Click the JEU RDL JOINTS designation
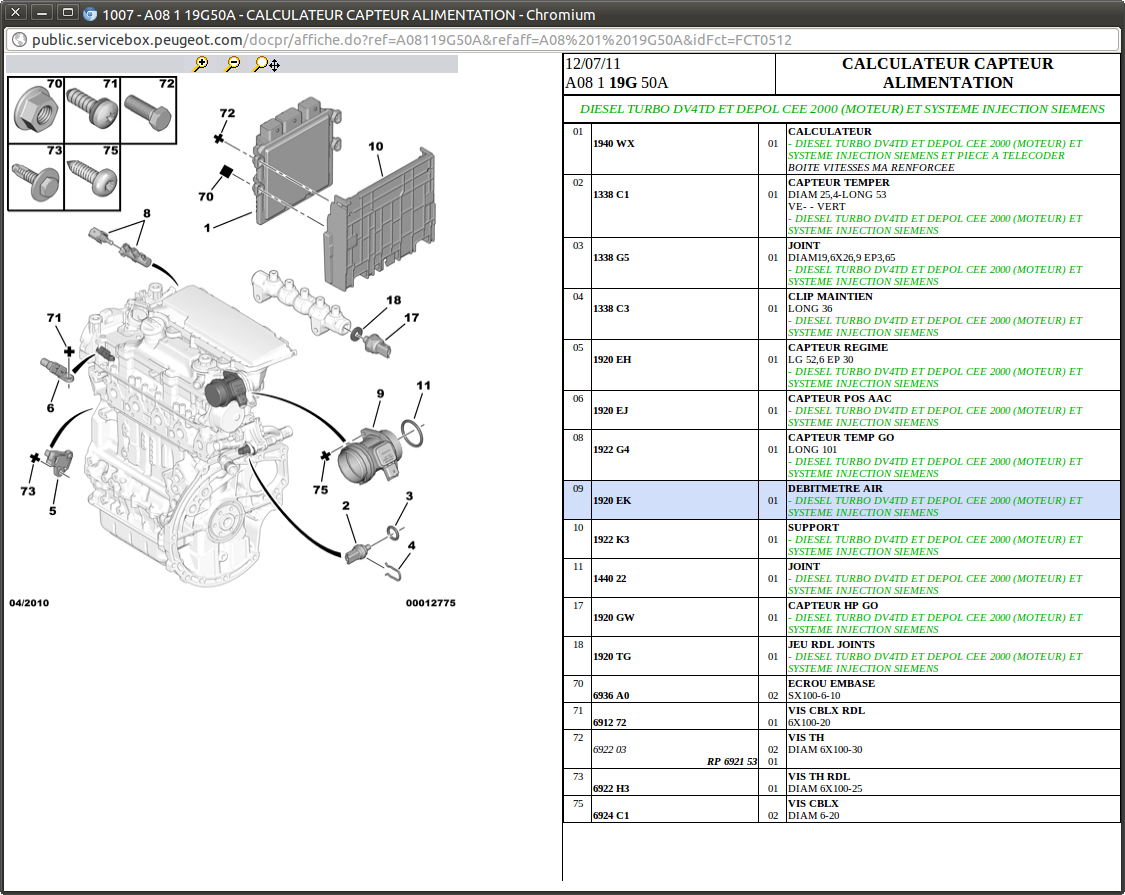 click(x=832, y=645)
